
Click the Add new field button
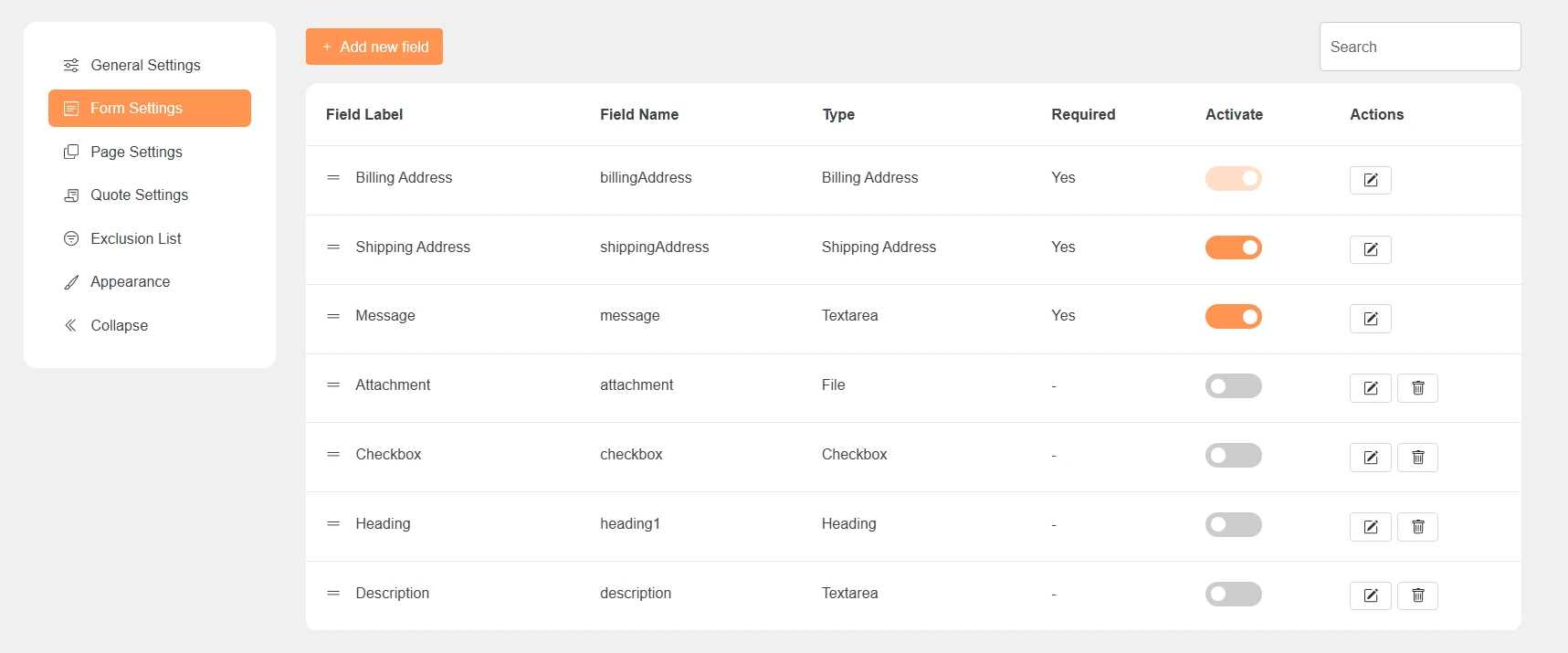pyautogui.click(x=374, y=47)
